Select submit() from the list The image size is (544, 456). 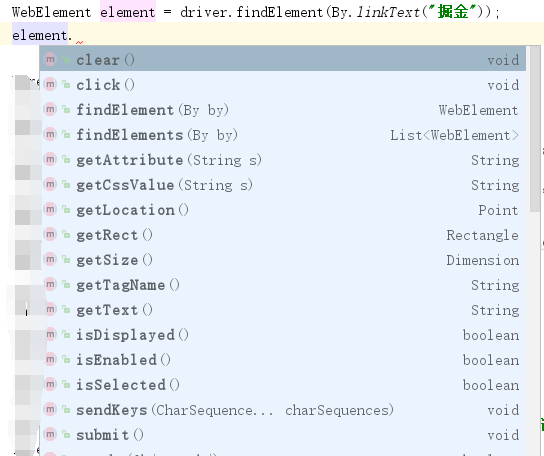pos(283,434)
